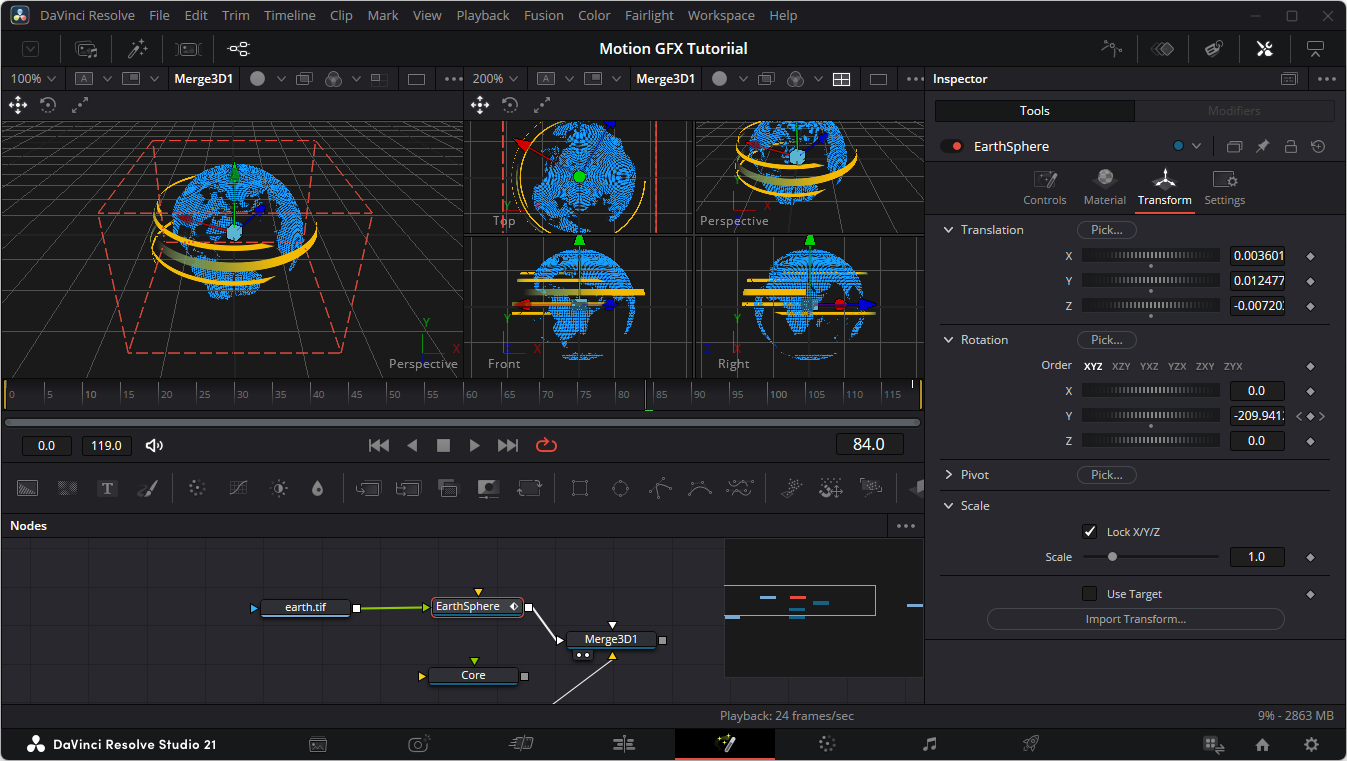The width and height of the screenshot is (1347, 761).
Task: Add a Text+ tool
Action: coord(107,488)
